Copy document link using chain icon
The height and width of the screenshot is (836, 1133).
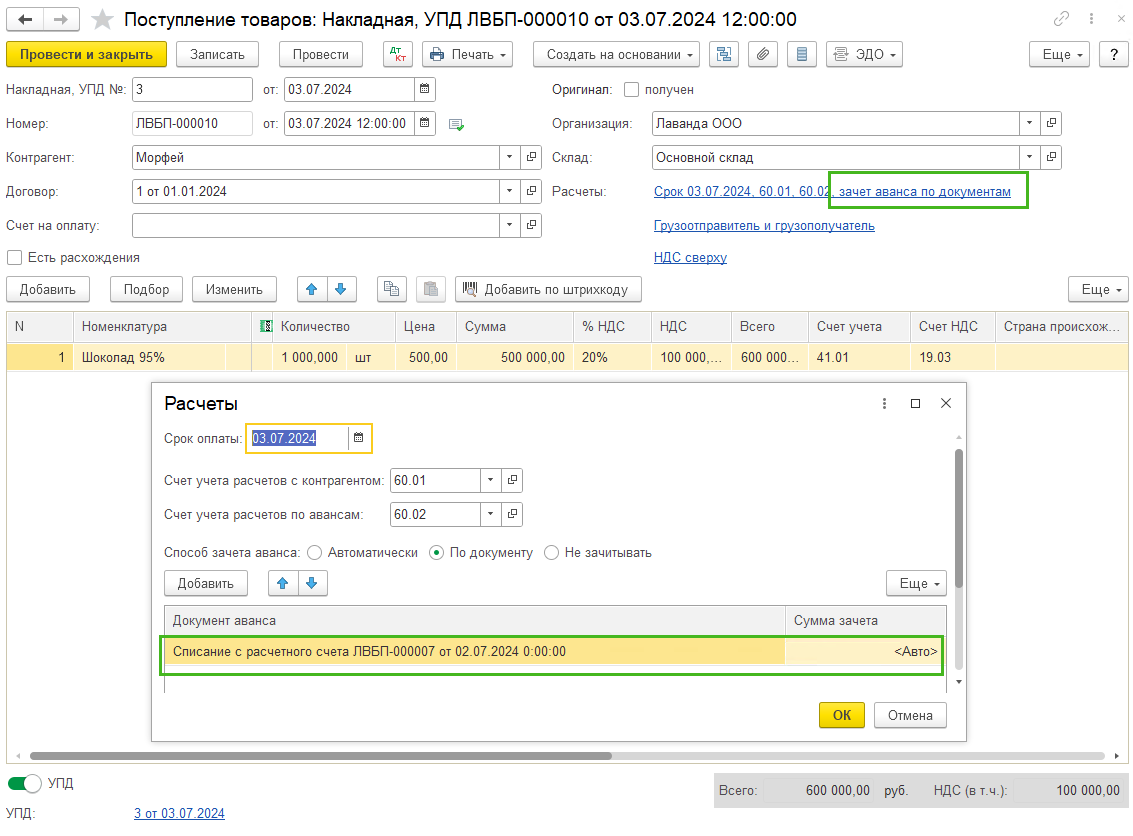coord(1061,19)
